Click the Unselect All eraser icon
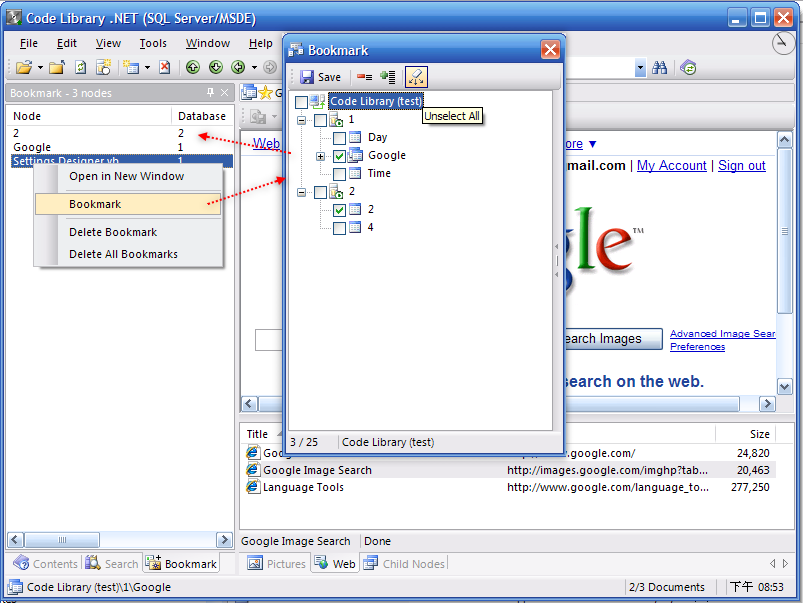803x603 pixels. (x=416, y=77)
